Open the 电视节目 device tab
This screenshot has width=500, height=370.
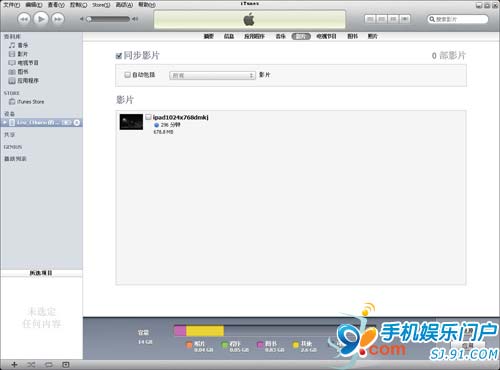(x=327, y=36)
